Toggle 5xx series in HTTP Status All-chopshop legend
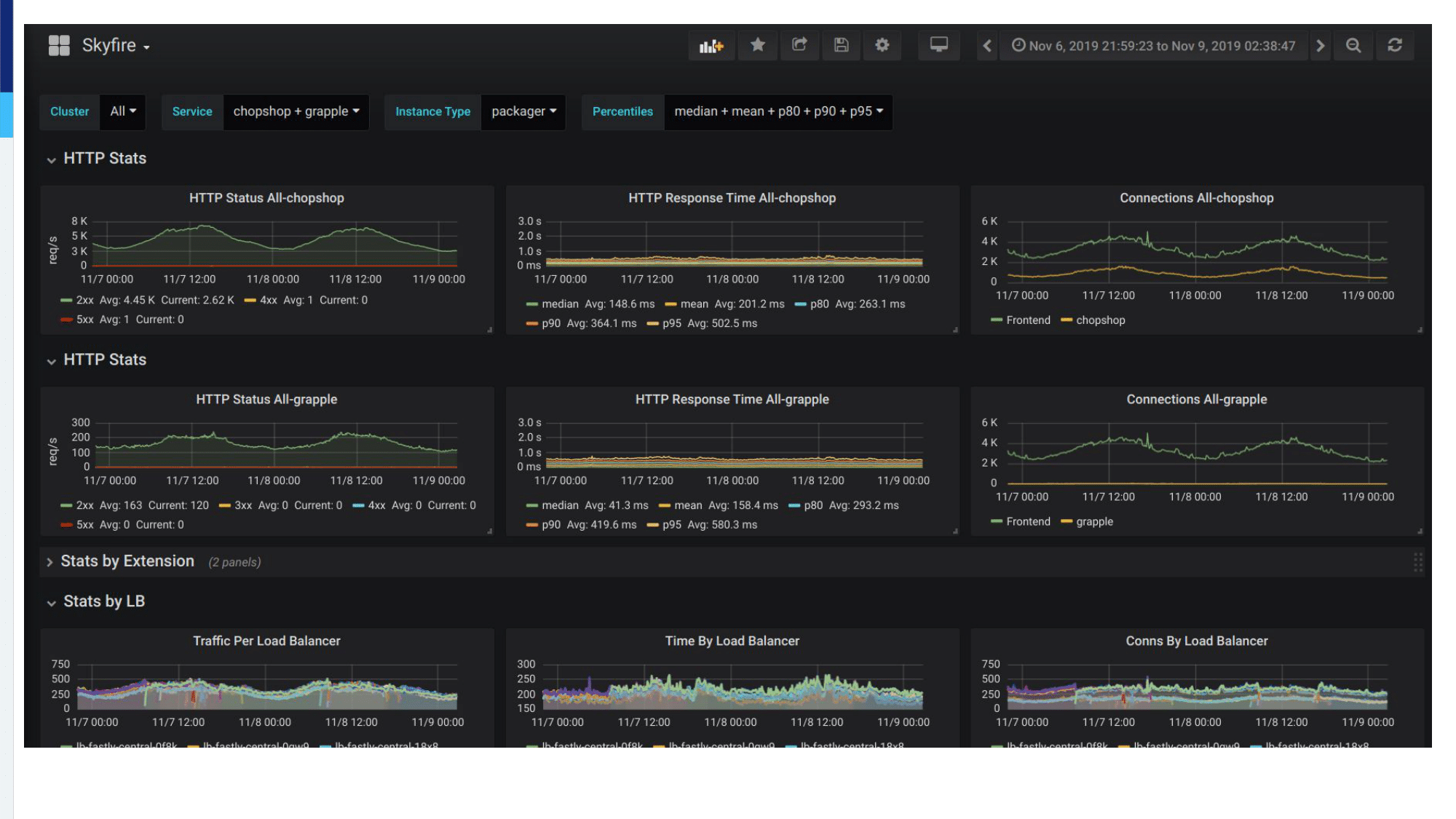Viewport: 1456px width, 819px height. point(85,320)
